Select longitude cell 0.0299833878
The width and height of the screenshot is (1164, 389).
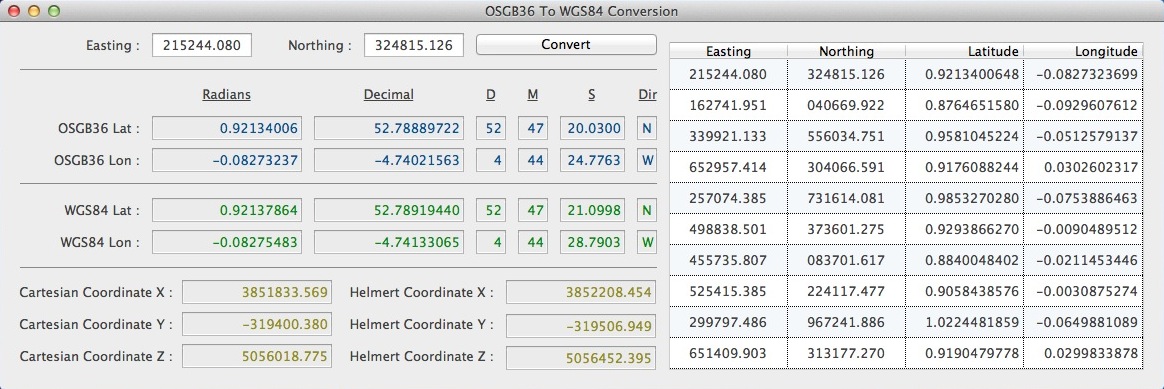pos(1082,353)
